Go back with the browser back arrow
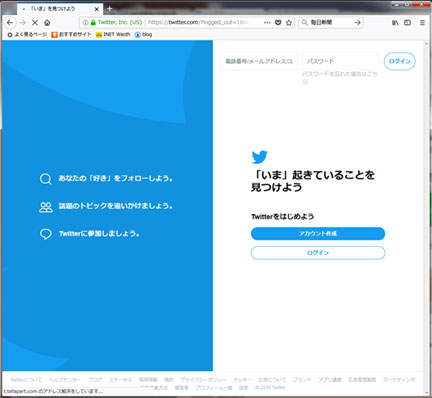 (x=10, y=23)
